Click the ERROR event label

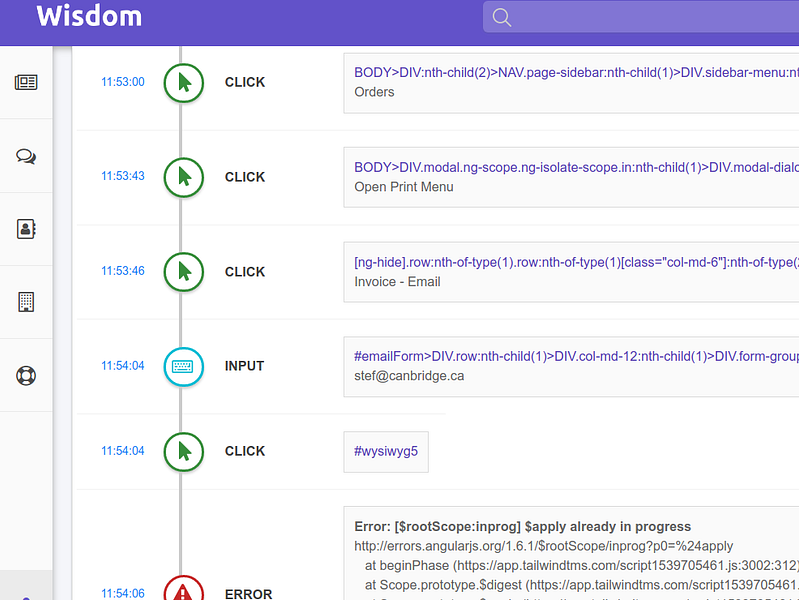coord(249,594)
